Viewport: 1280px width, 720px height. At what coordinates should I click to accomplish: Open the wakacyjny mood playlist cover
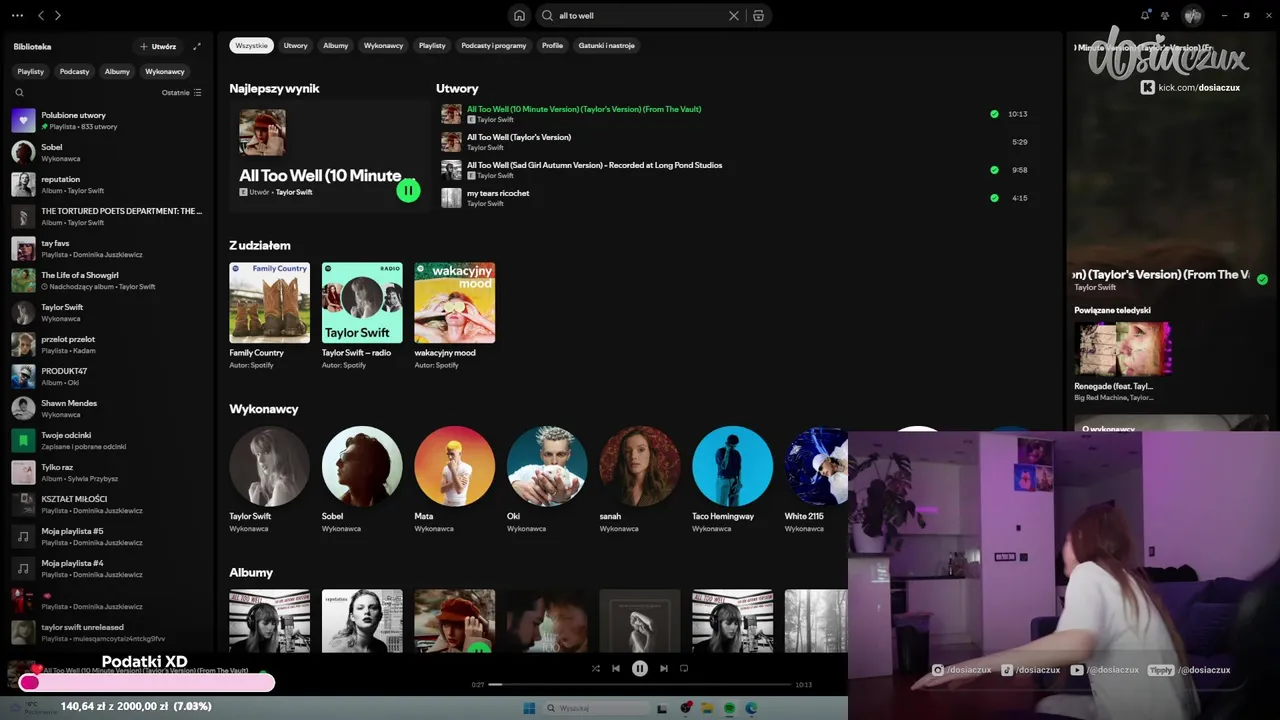click(x=455, y=303)
